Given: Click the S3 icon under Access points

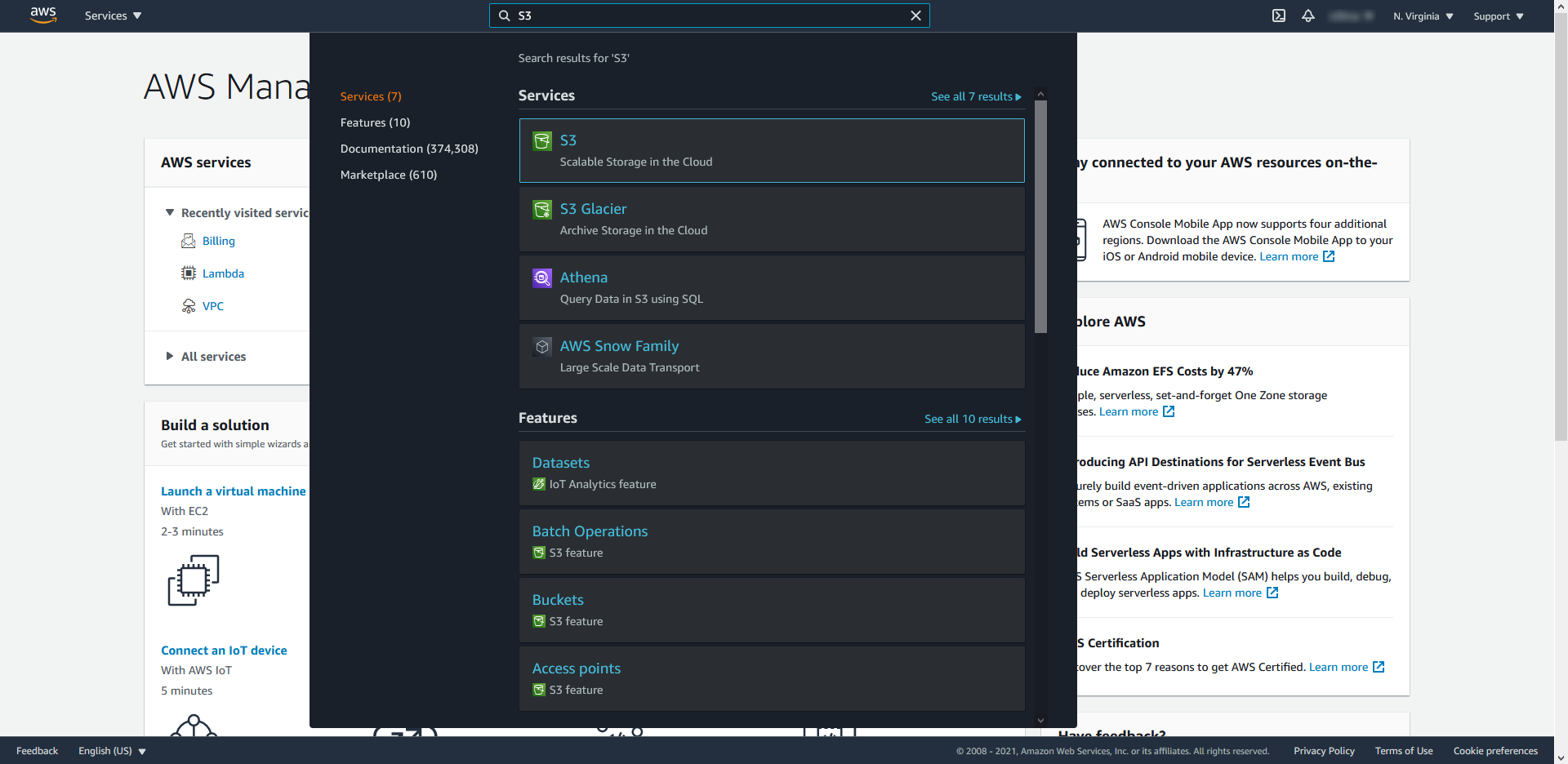Looking at the screenshot, I should point(539,690).
